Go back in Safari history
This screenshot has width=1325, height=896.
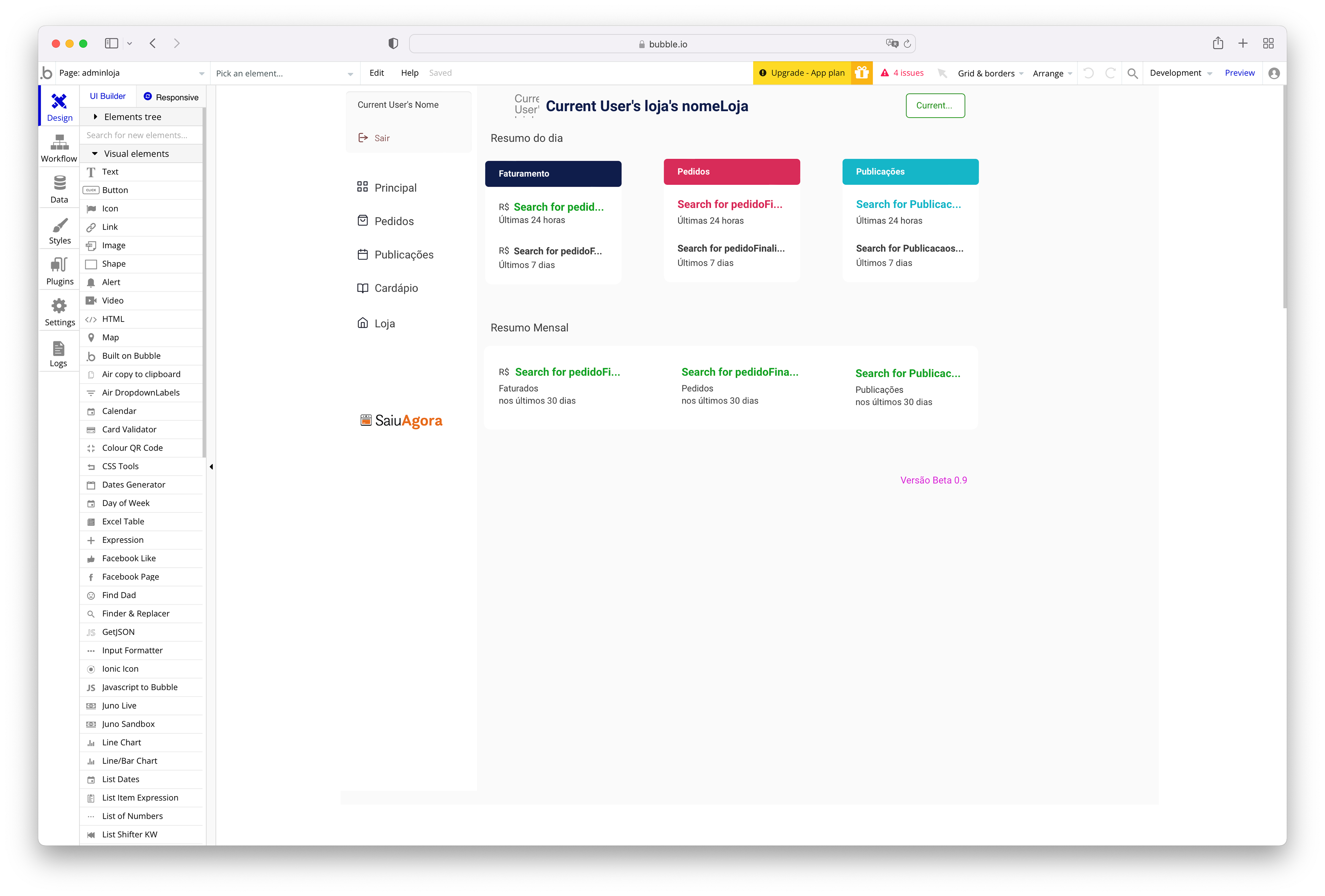(x=153, y=43)
